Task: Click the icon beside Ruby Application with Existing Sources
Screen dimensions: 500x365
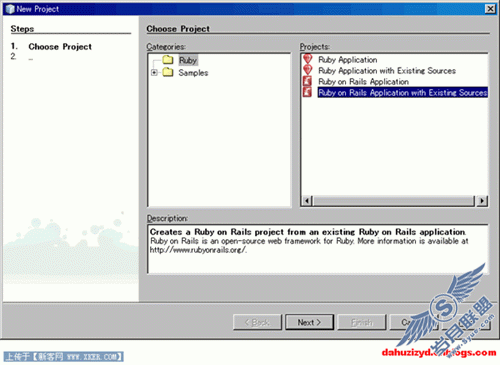Action: click(307, 70)
